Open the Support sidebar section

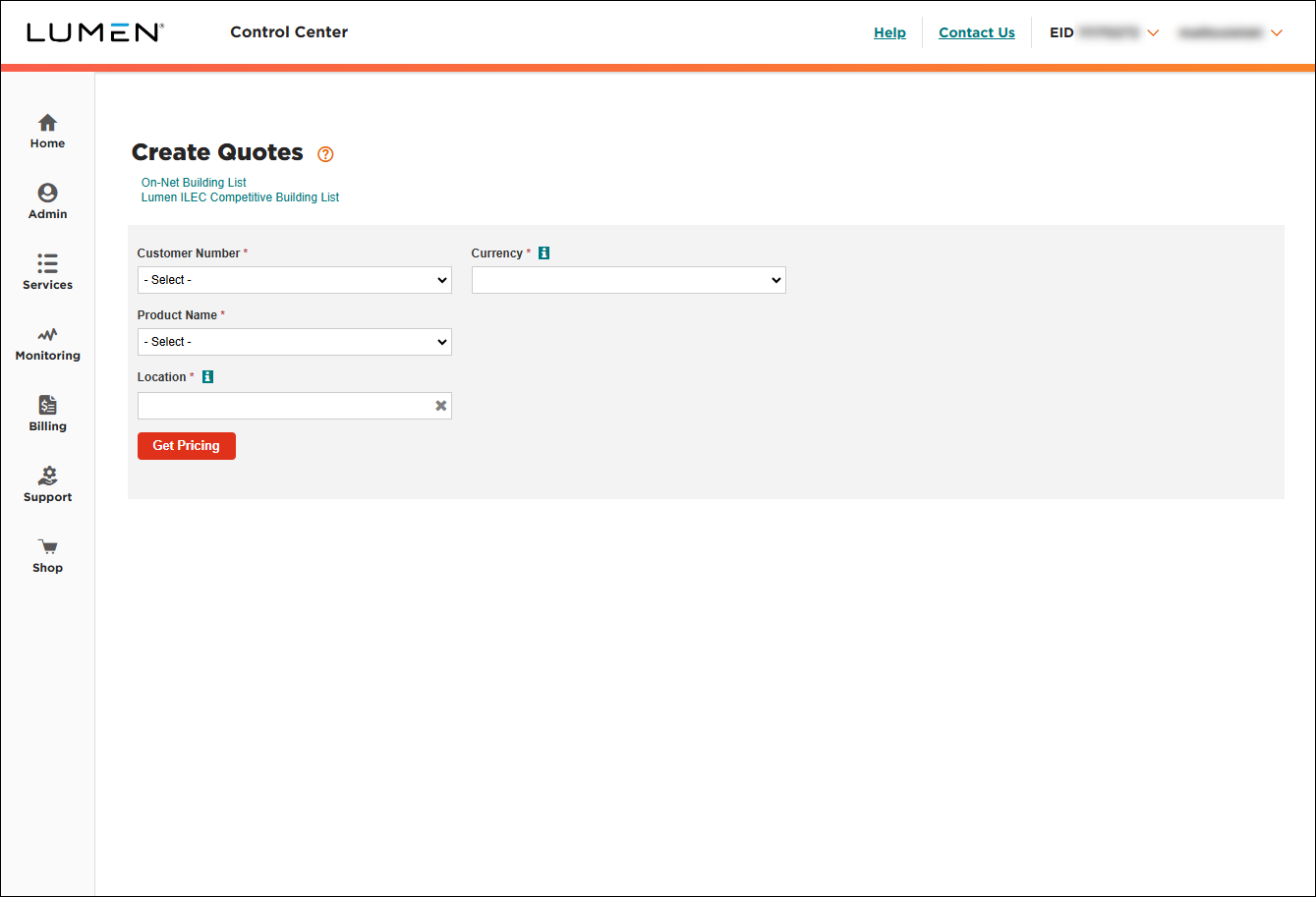[x=47, y=485]
